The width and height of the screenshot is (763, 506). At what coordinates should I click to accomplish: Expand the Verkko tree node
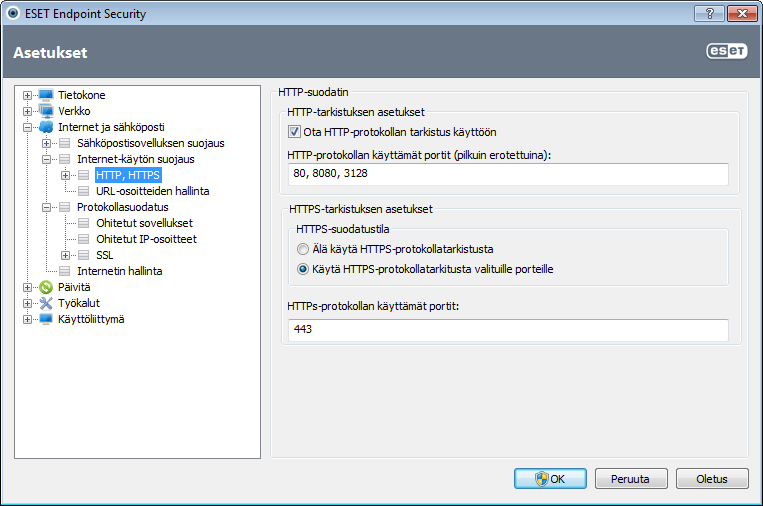click(x=27, y=111)
